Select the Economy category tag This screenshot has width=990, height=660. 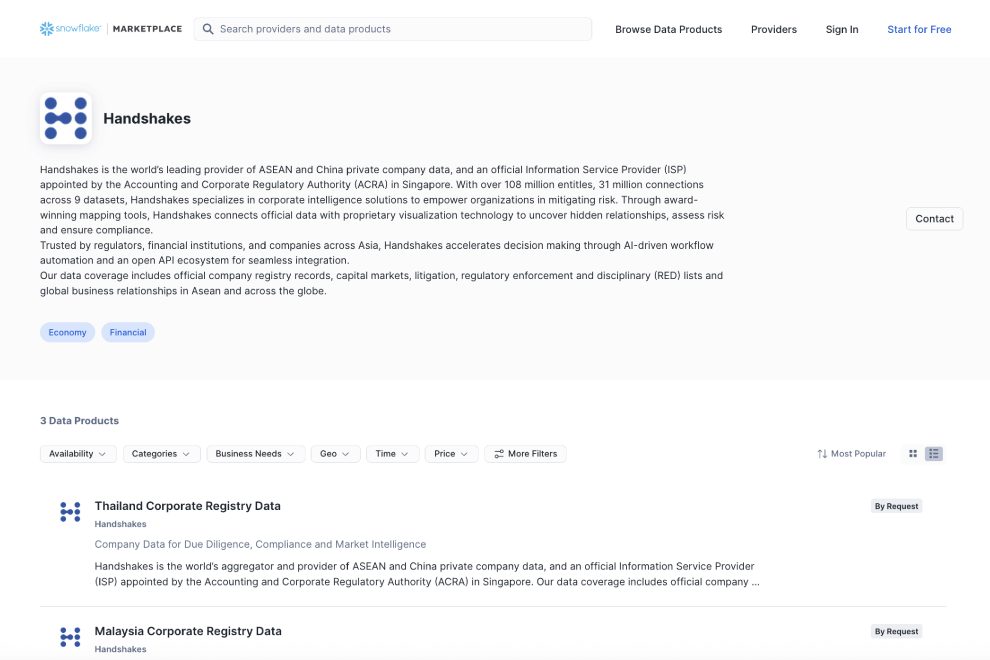tap(67, 332)
